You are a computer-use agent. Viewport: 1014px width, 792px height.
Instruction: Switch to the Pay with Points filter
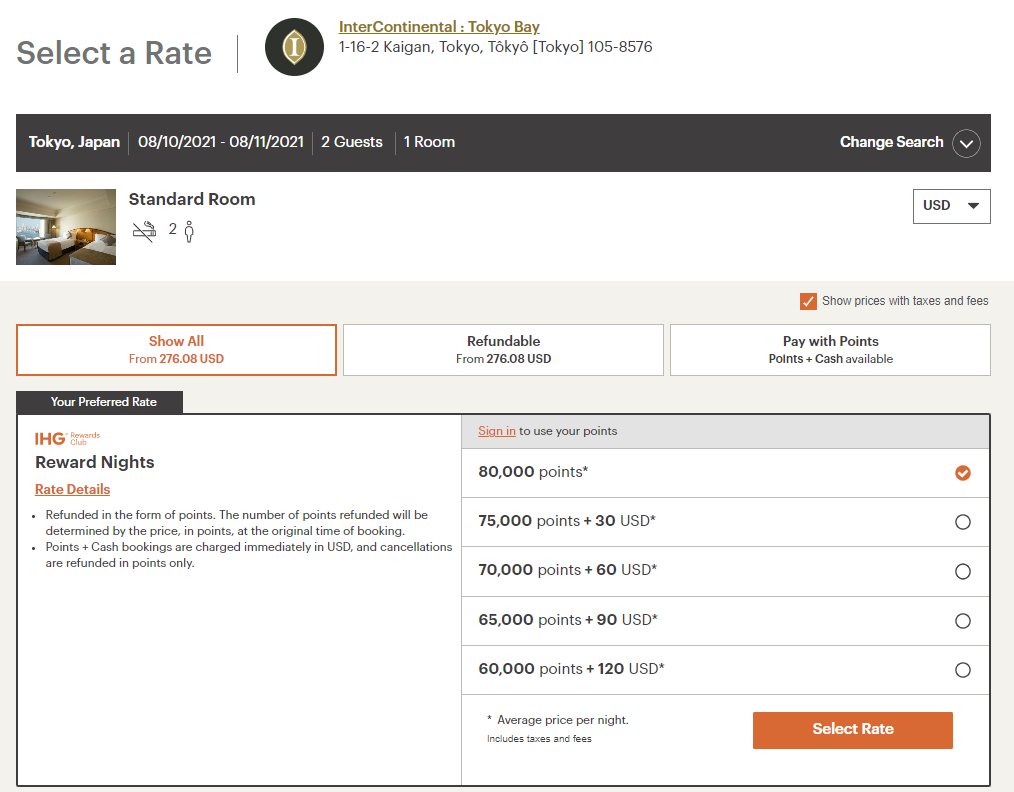tap(830, 349)
